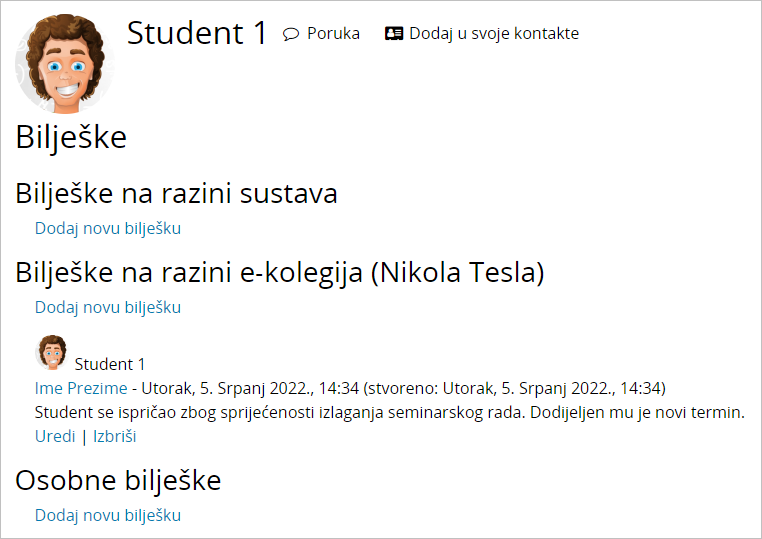The width and height of the screenshot is (762, 539).
Task: Click the note text about seminarskog rada
Action: (x=390, y=412)
